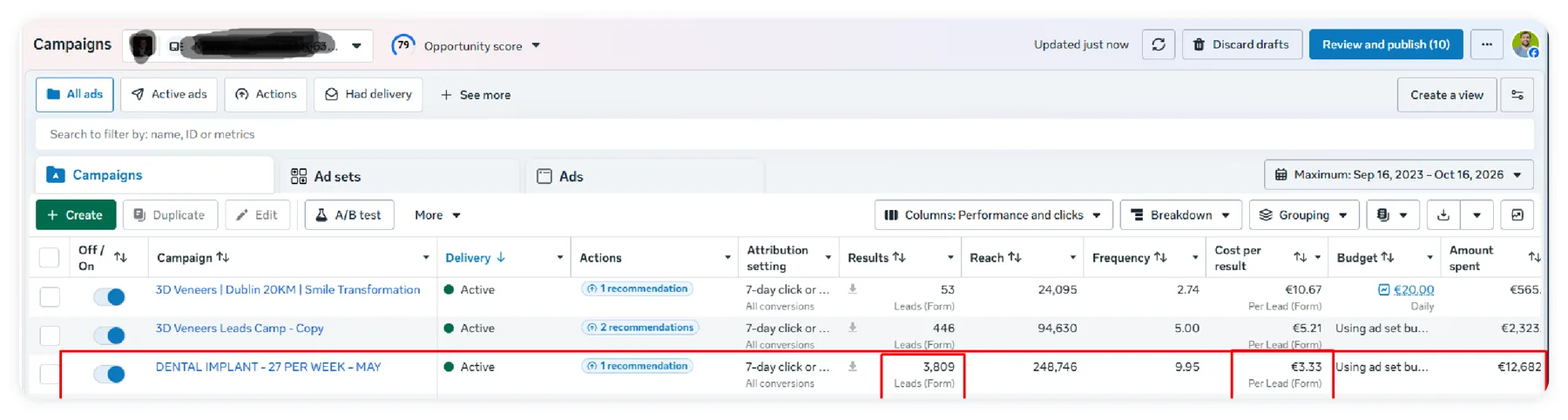Viewport: 1568px width, 420px height.
Task: Turn off 3D Veneers Dublin 20KM campaign toggle
Action: pos(110,297)
